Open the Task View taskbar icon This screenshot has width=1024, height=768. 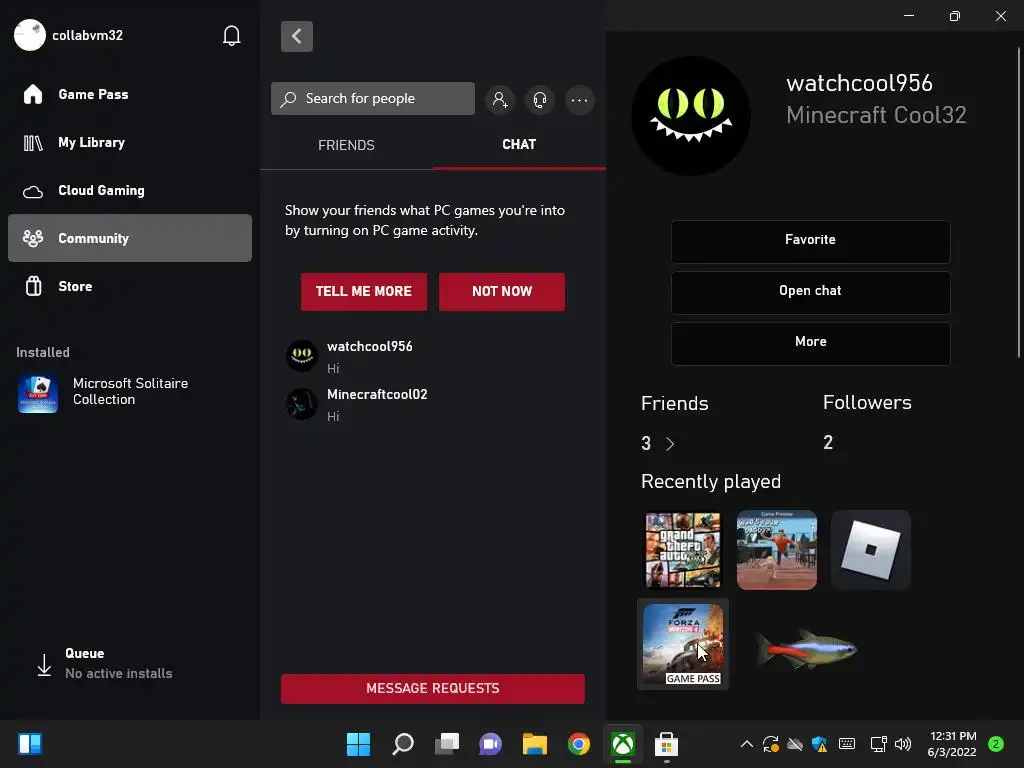(x=447, y=744)
